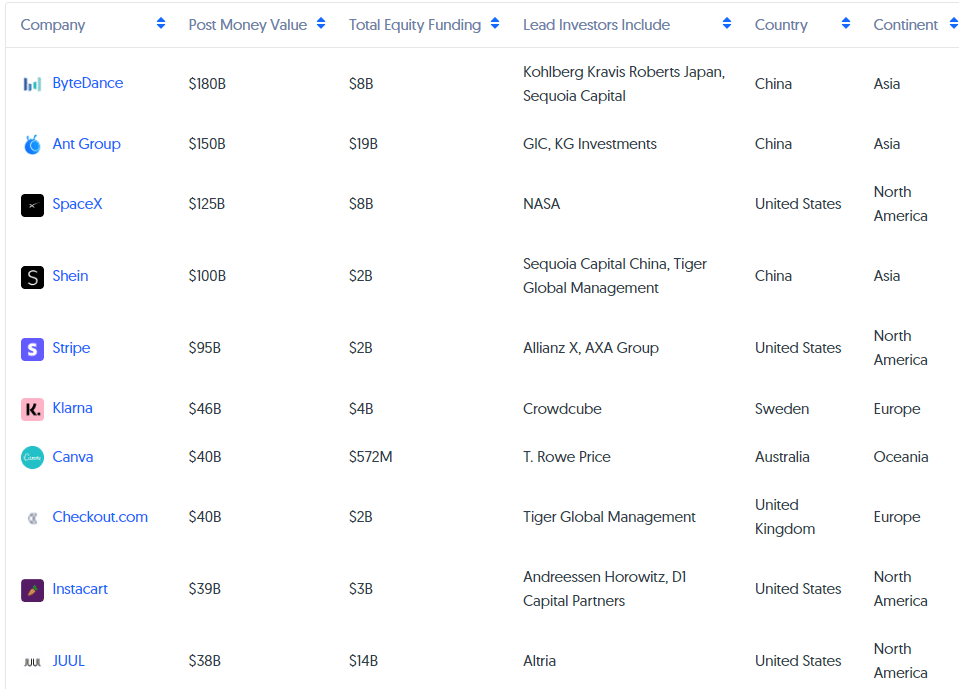
Task: Click the Shein logo icon
Action: tap(32, 277)
